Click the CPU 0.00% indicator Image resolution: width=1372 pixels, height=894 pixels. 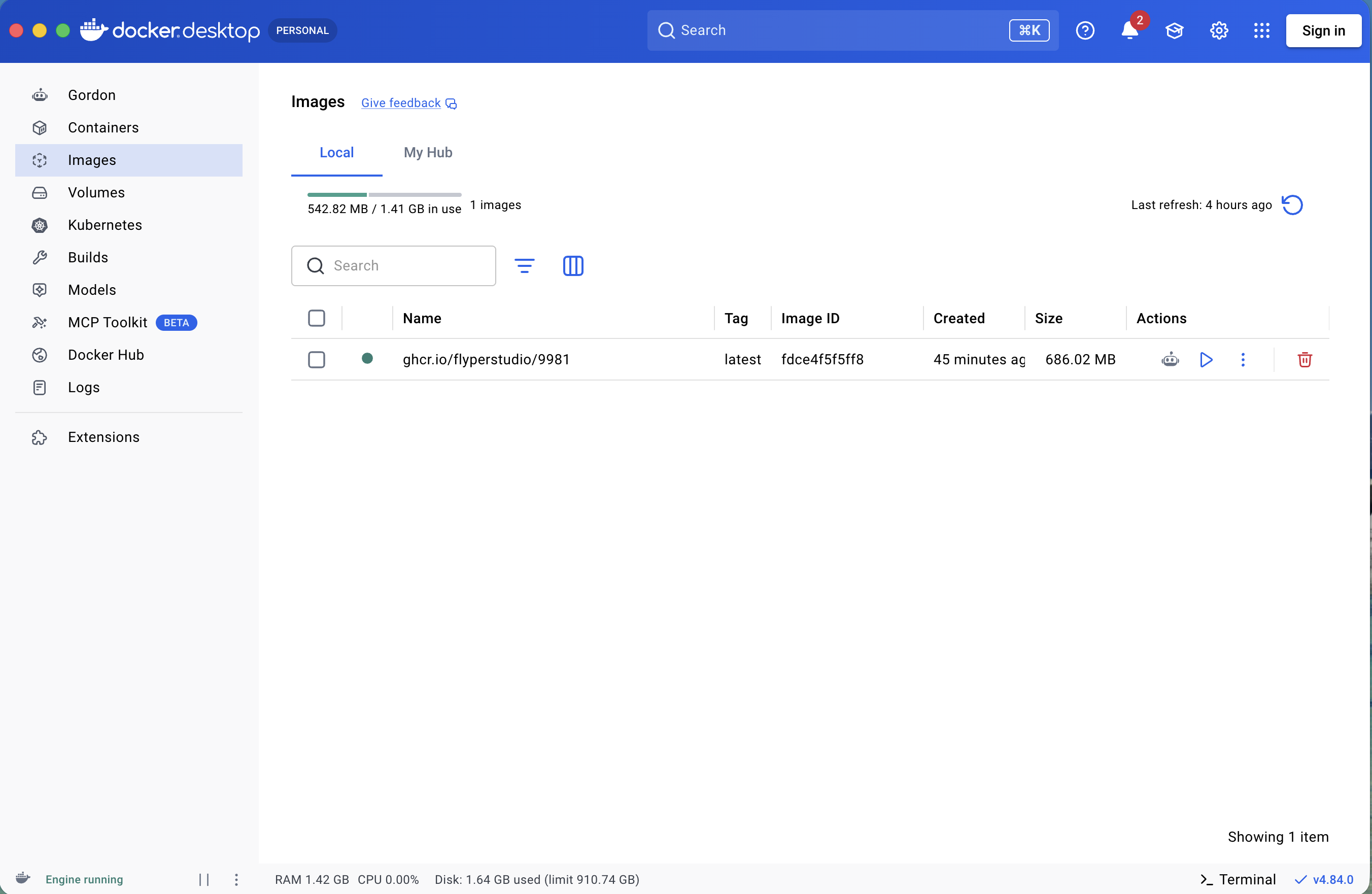[388, 879]
